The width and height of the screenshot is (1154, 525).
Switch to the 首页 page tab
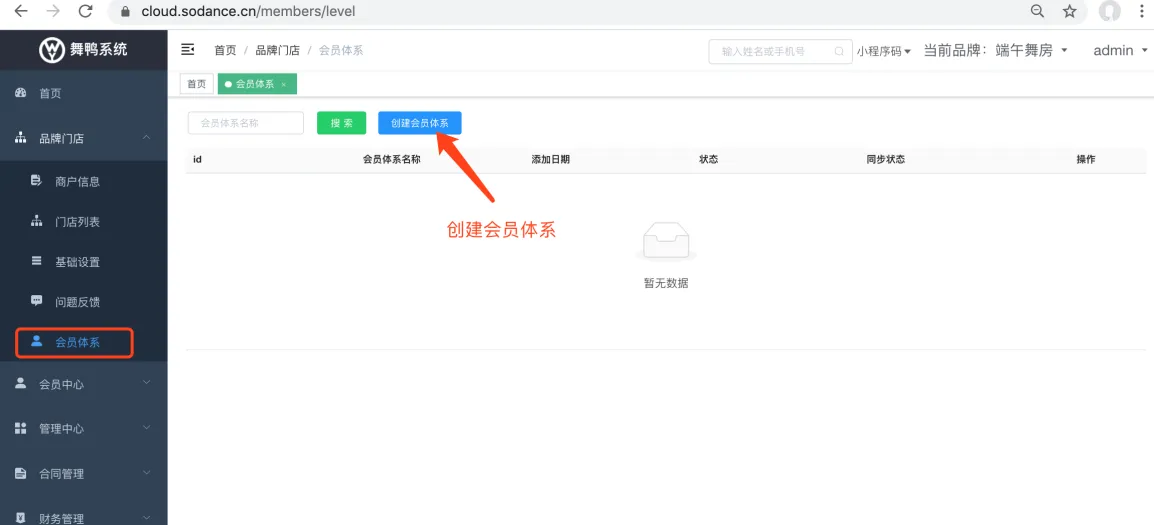coord(197,85)
